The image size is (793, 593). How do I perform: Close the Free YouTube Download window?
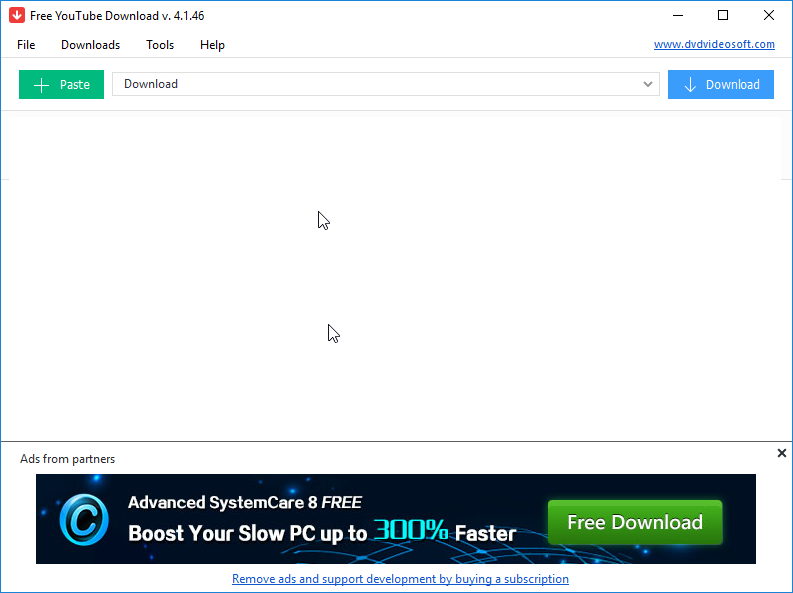point(769,16)
